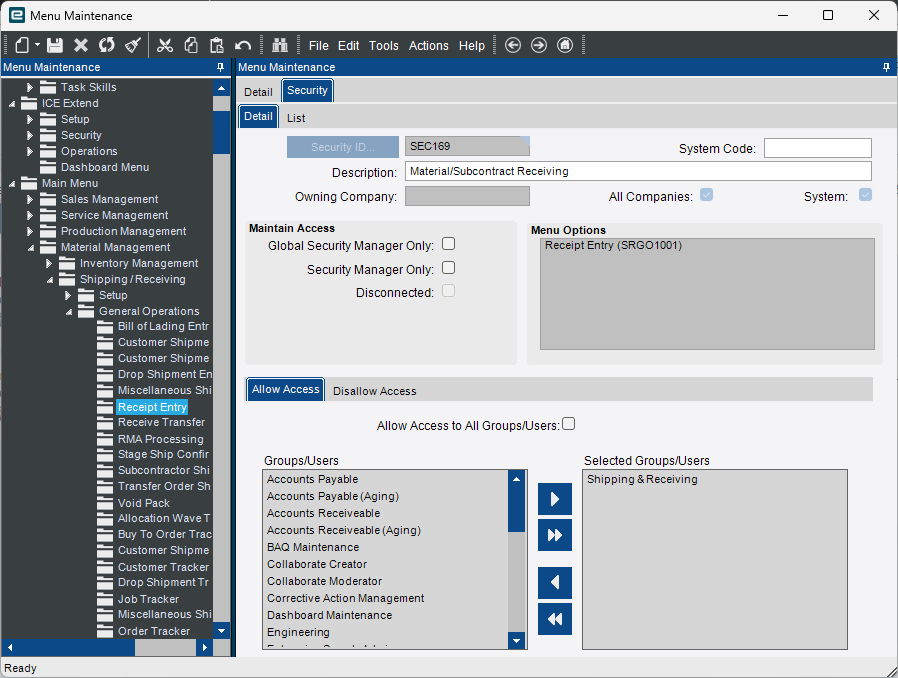This screenshot has width=898, height=678.
Task: Expand the Sales Management node
Action: pos(30,200)
